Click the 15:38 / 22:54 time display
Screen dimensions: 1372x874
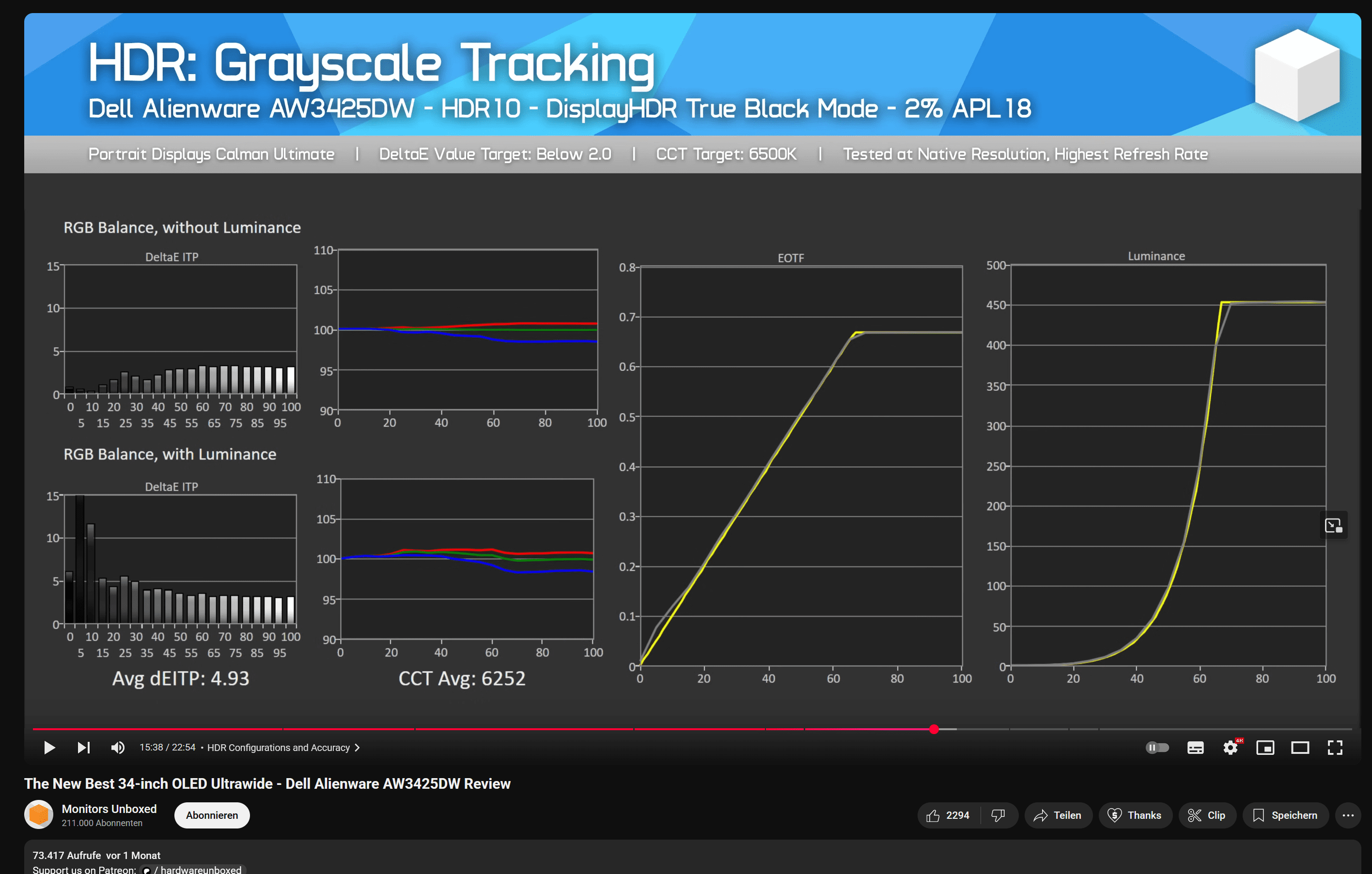(168, 748)
